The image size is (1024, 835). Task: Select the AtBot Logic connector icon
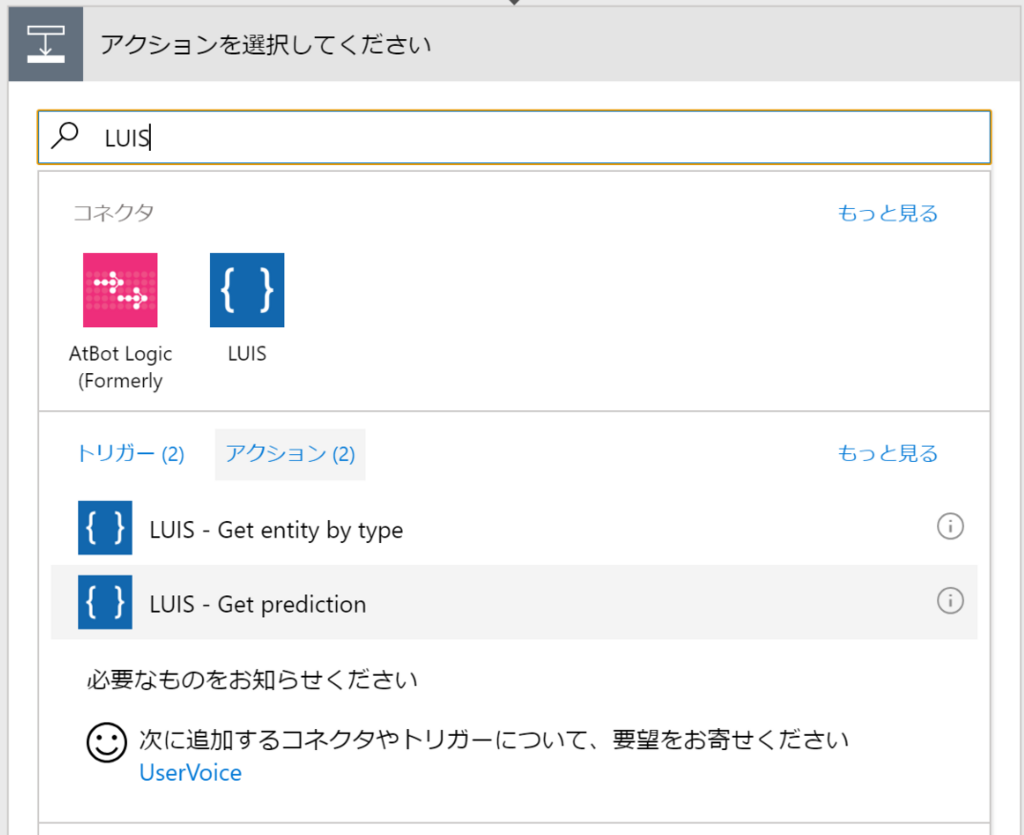(x=120, y=291)
